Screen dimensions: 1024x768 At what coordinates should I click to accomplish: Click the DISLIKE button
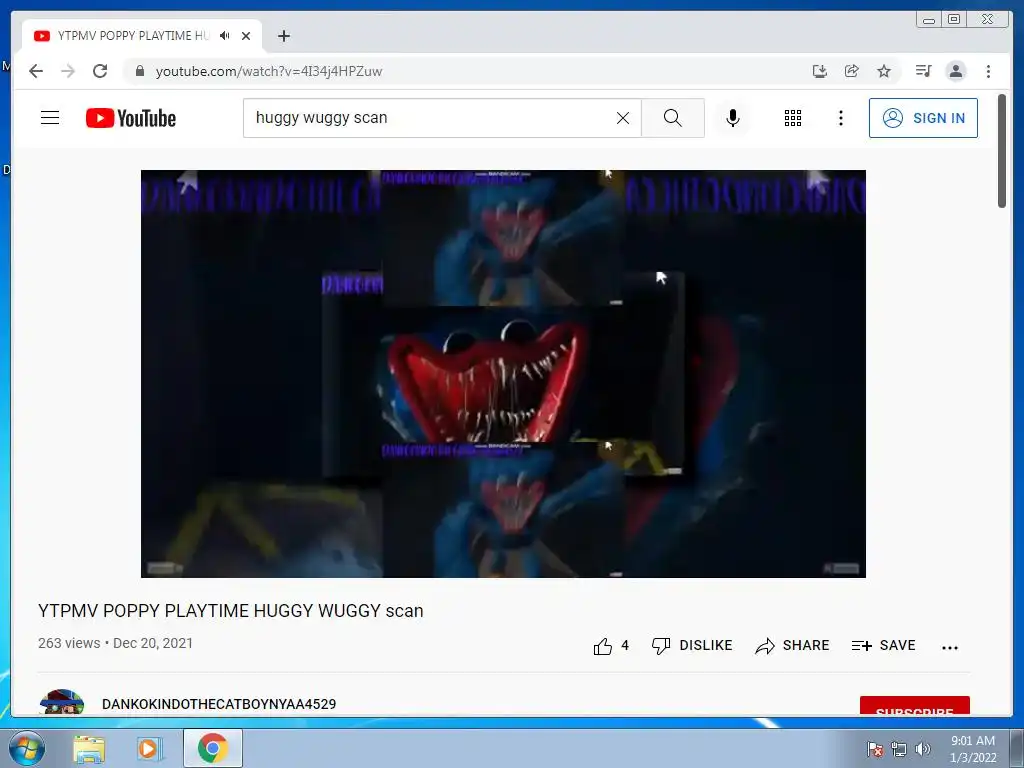[x=692, y=645]
